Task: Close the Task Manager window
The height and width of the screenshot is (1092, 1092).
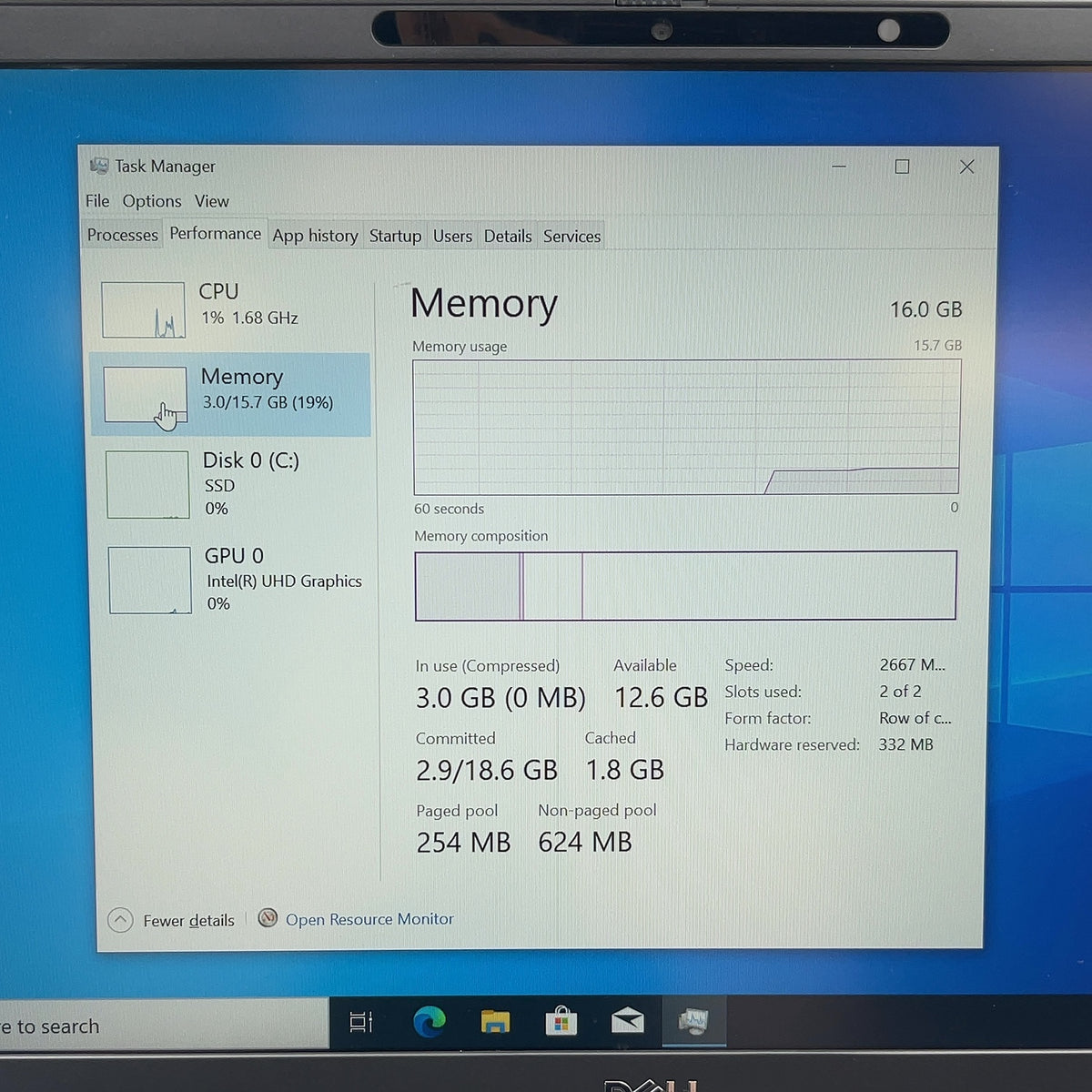Action: pyautogui.click(x=966, y=167)
